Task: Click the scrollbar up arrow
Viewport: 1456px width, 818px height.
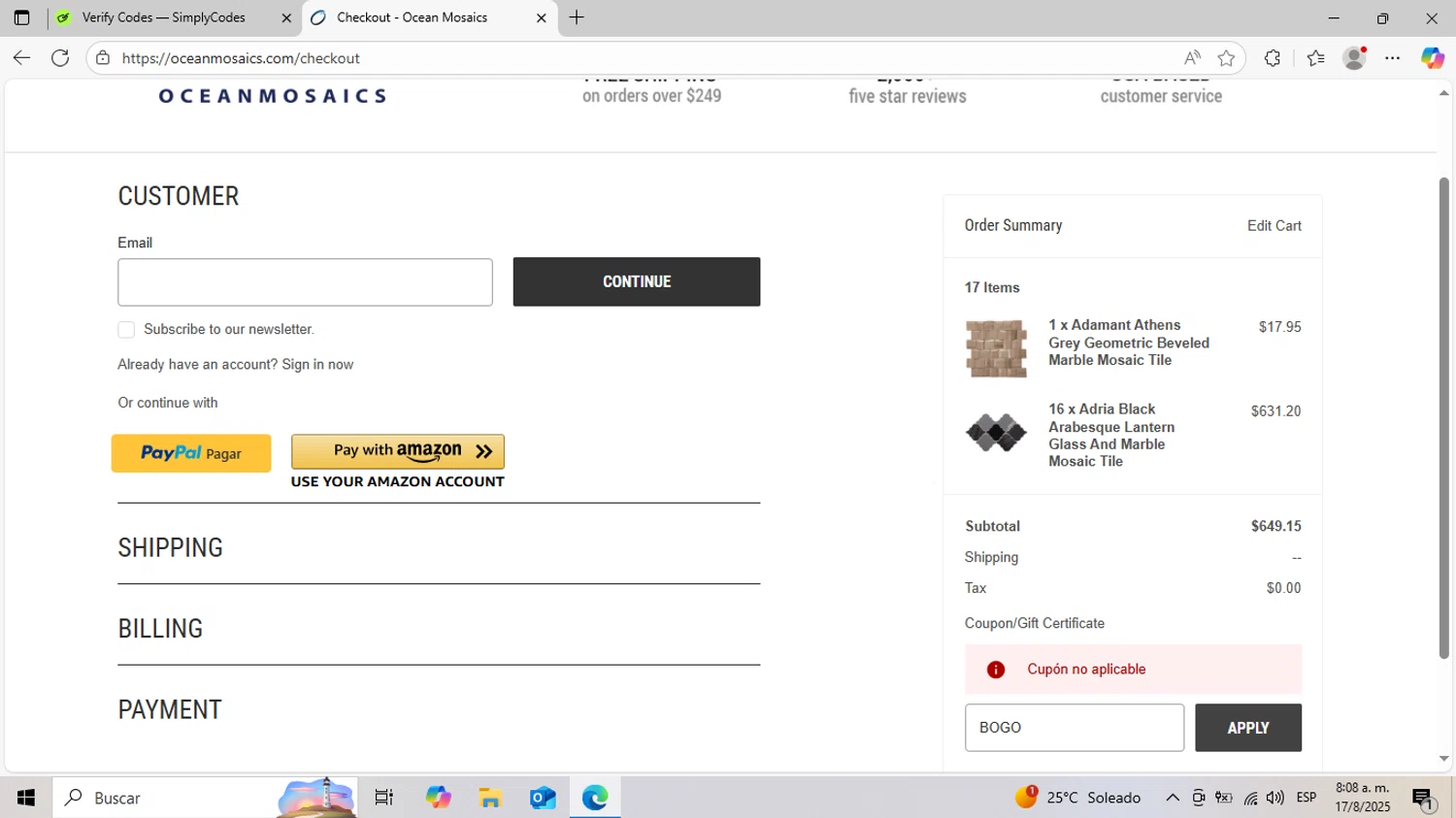Action: [1444, 93]
